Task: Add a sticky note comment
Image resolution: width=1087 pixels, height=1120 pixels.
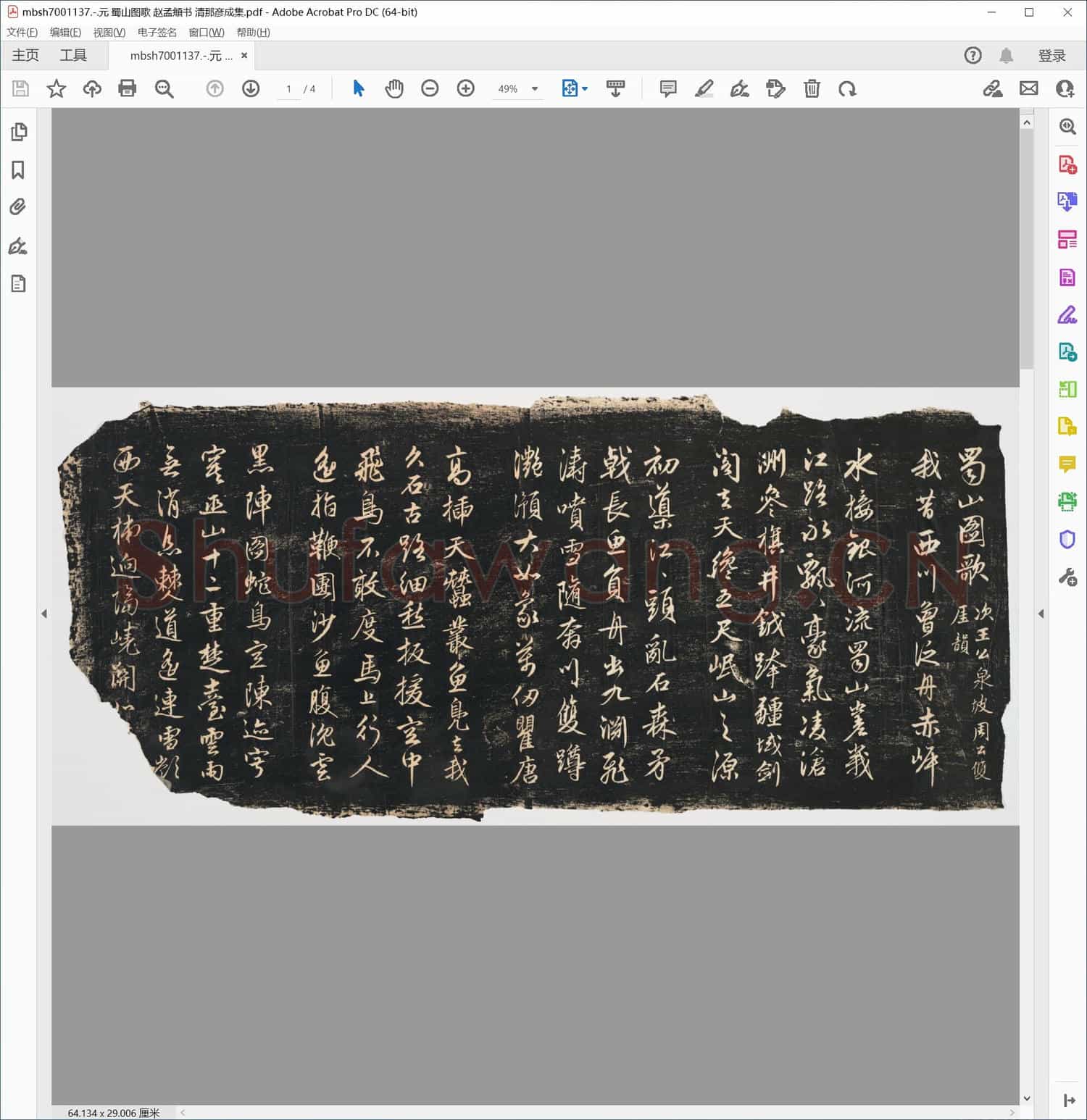Action: click(x=667, y=88)
